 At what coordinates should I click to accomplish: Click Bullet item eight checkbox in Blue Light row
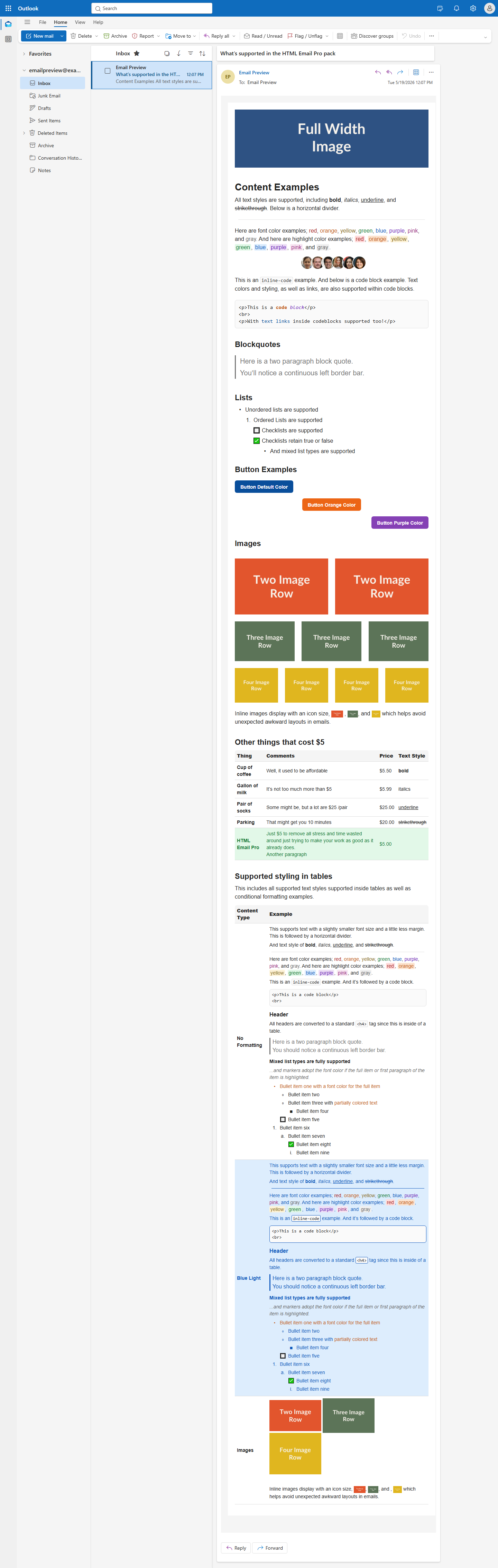click(291, 1381)
